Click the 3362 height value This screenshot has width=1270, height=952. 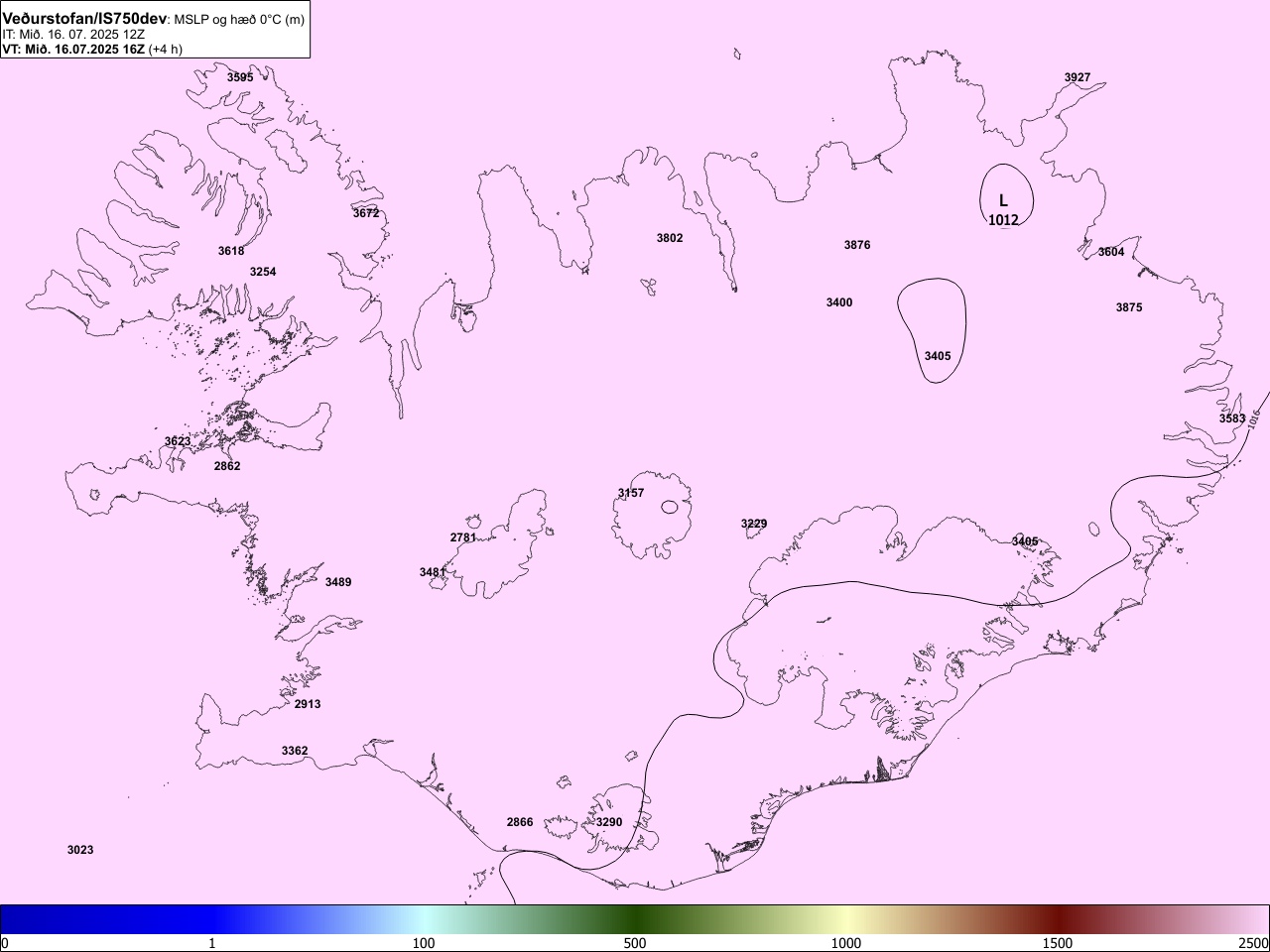(x=295, y=751)
